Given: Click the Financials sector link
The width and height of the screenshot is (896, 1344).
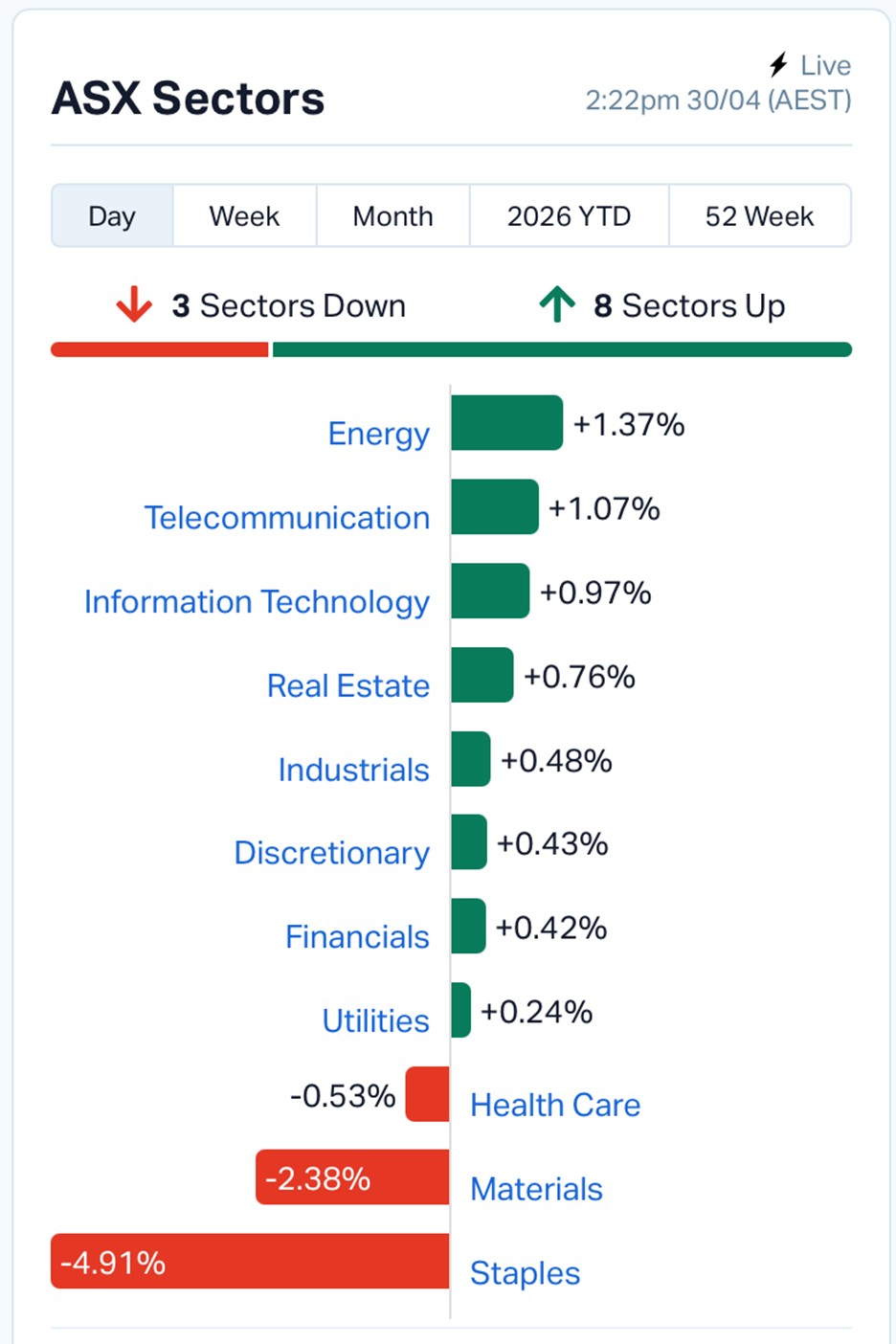Looking at the screenshot, I should click(x=357, y=937).
